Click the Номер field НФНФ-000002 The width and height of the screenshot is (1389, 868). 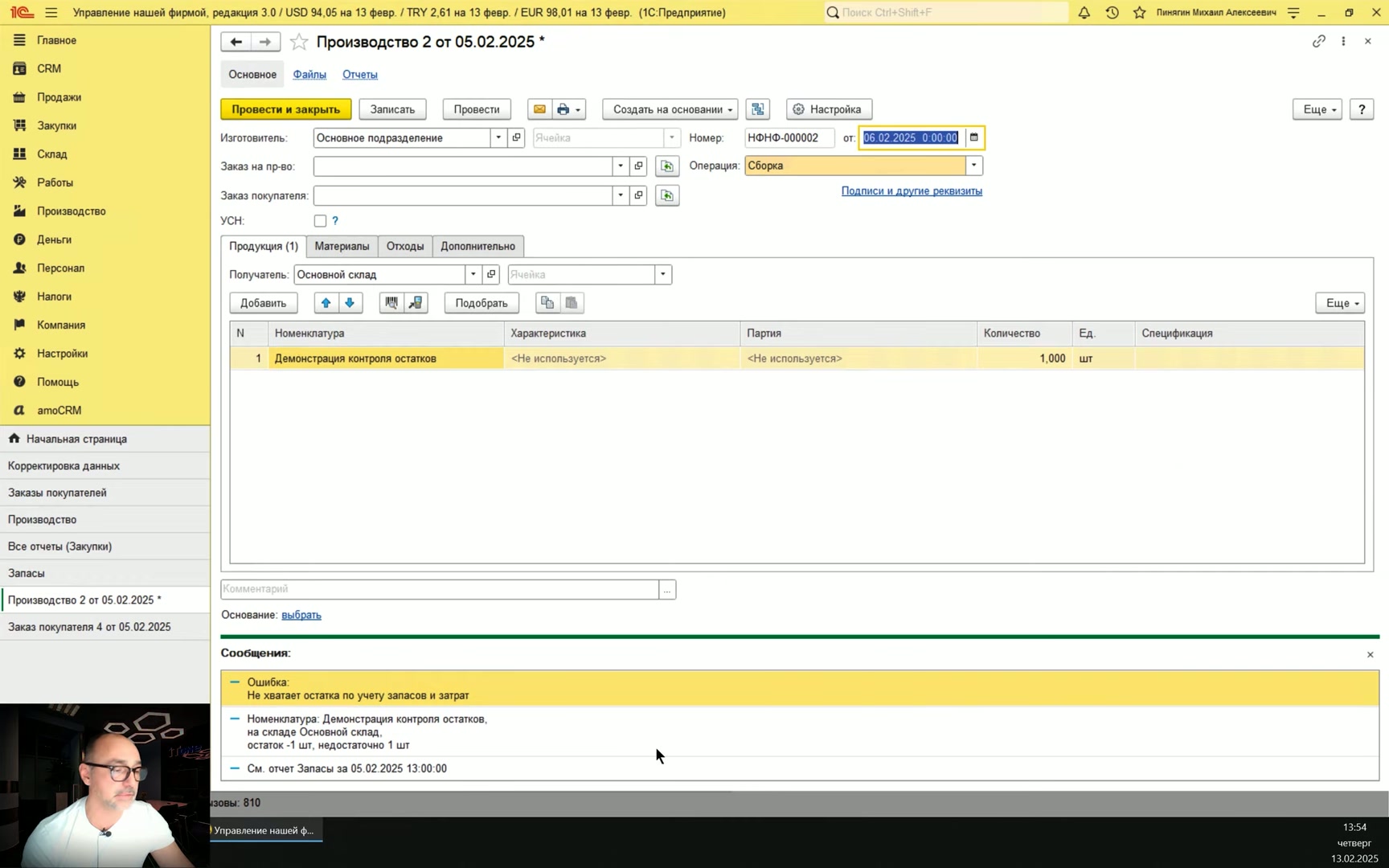tap(789, 137)
